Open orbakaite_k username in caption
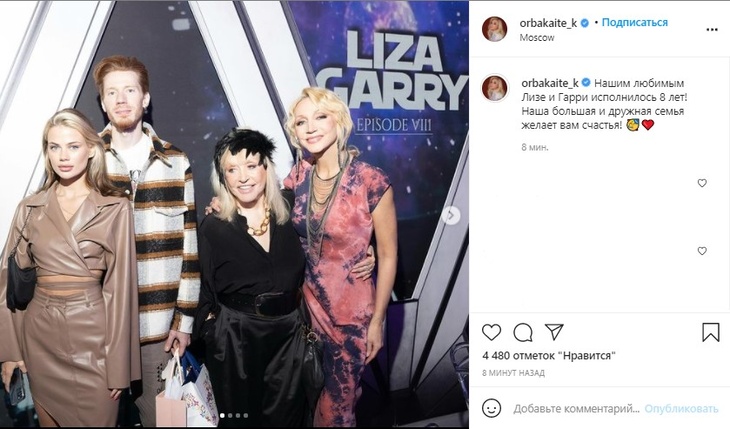The height and width of the screenshot is (429, 730). click(550, 83)
